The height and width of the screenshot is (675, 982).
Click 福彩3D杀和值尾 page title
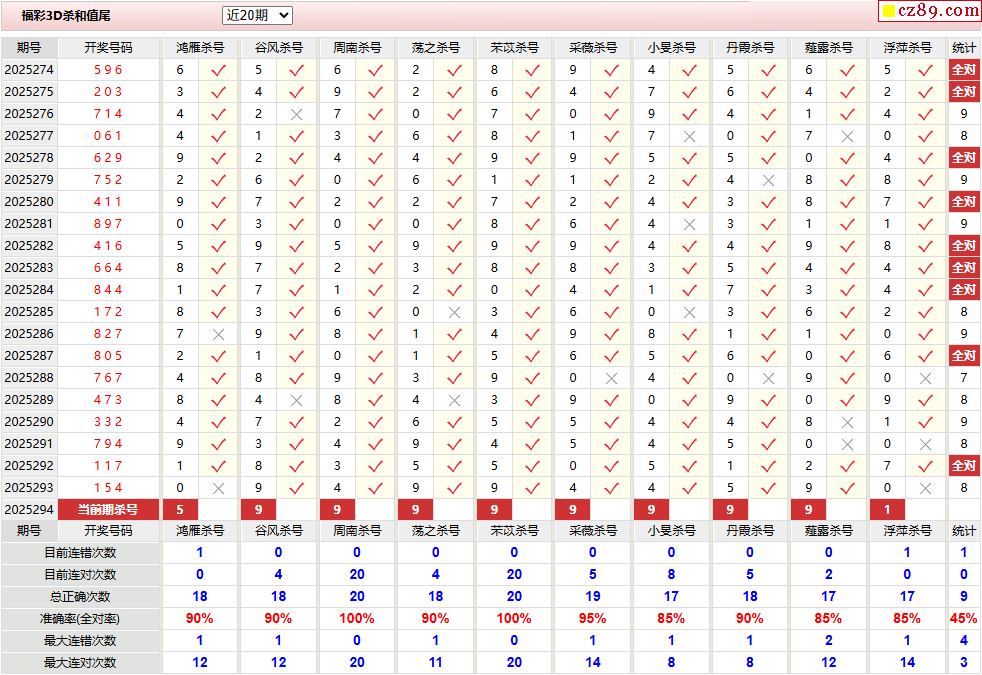click(66, 16)
